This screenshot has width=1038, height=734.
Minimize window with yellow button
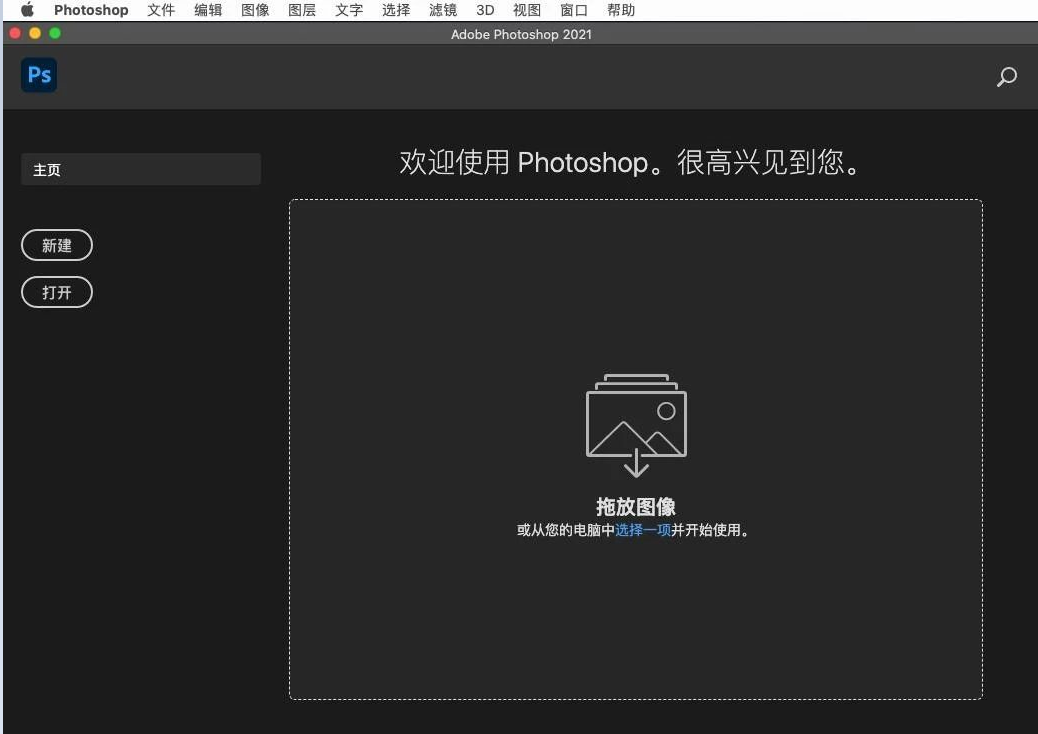pyautogui.click(x=35, y=33)
